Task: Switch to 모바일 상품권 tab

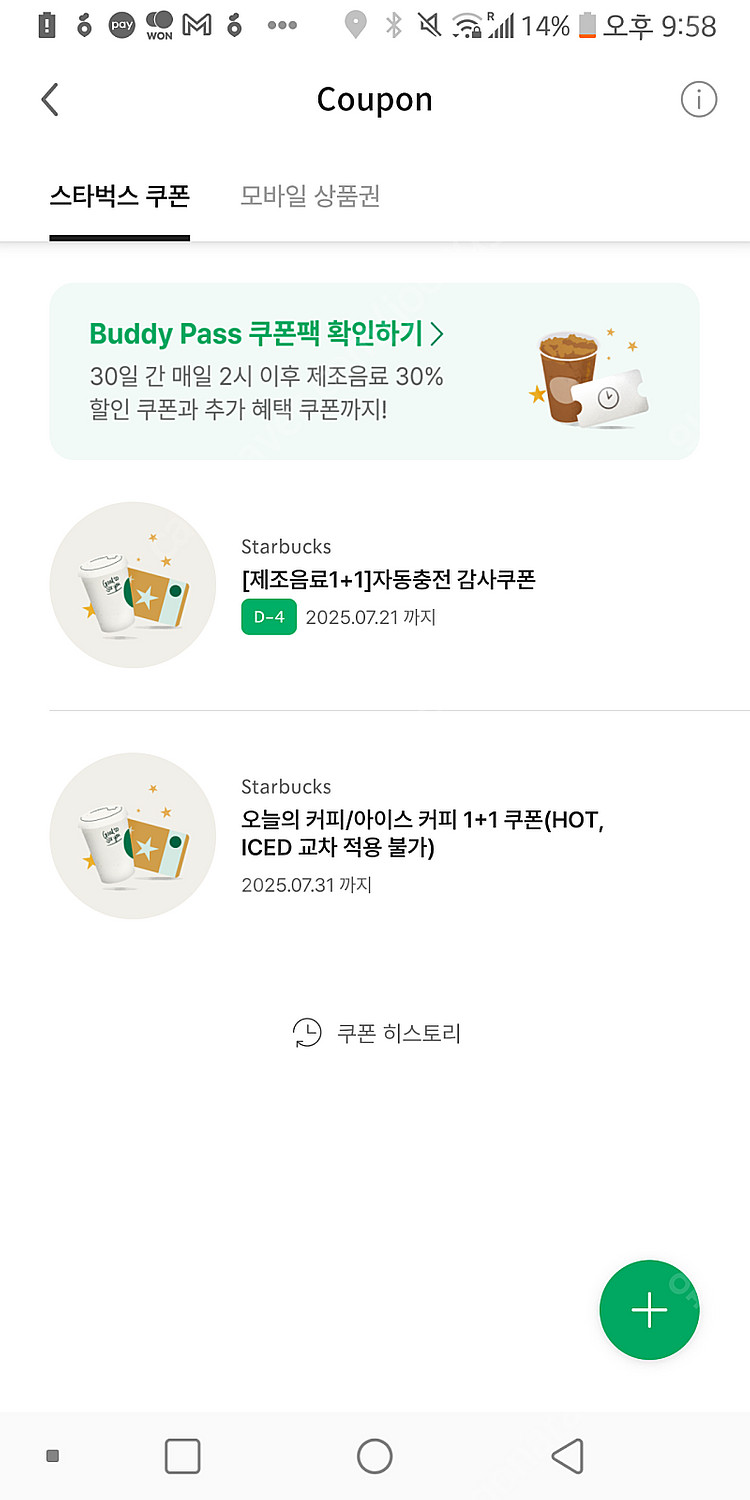Action: [x=310, y=196]
